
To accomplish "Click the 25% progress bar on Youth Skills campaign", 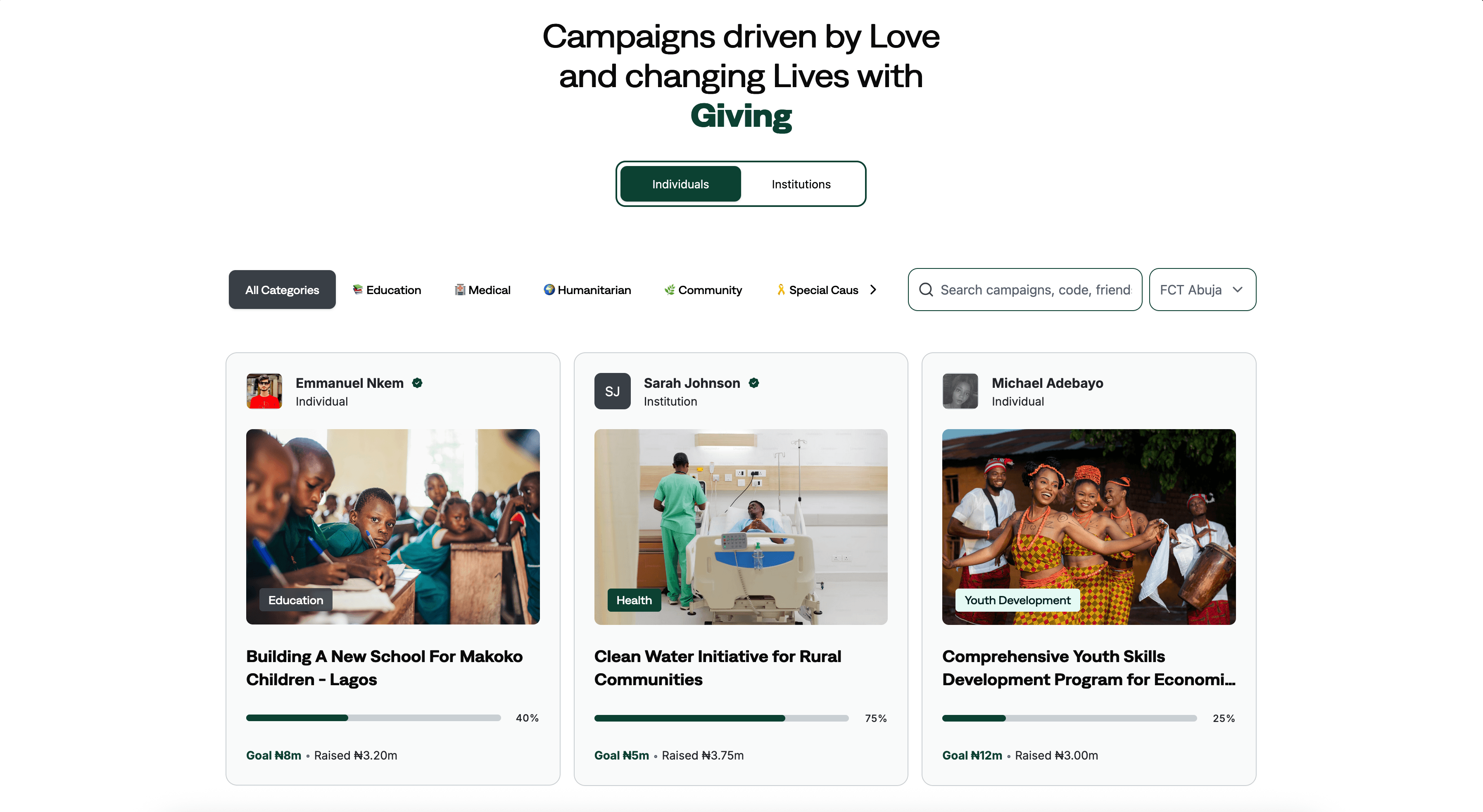I will click(1069, 718).
